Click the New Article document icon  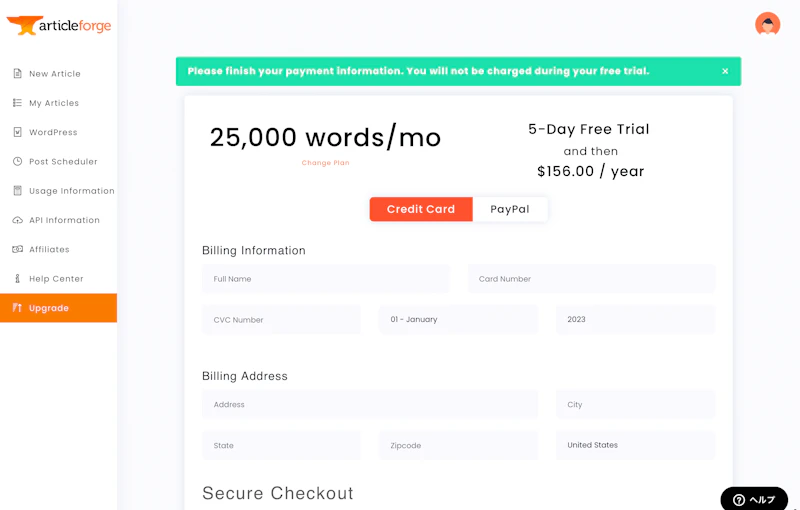point(18,74)
